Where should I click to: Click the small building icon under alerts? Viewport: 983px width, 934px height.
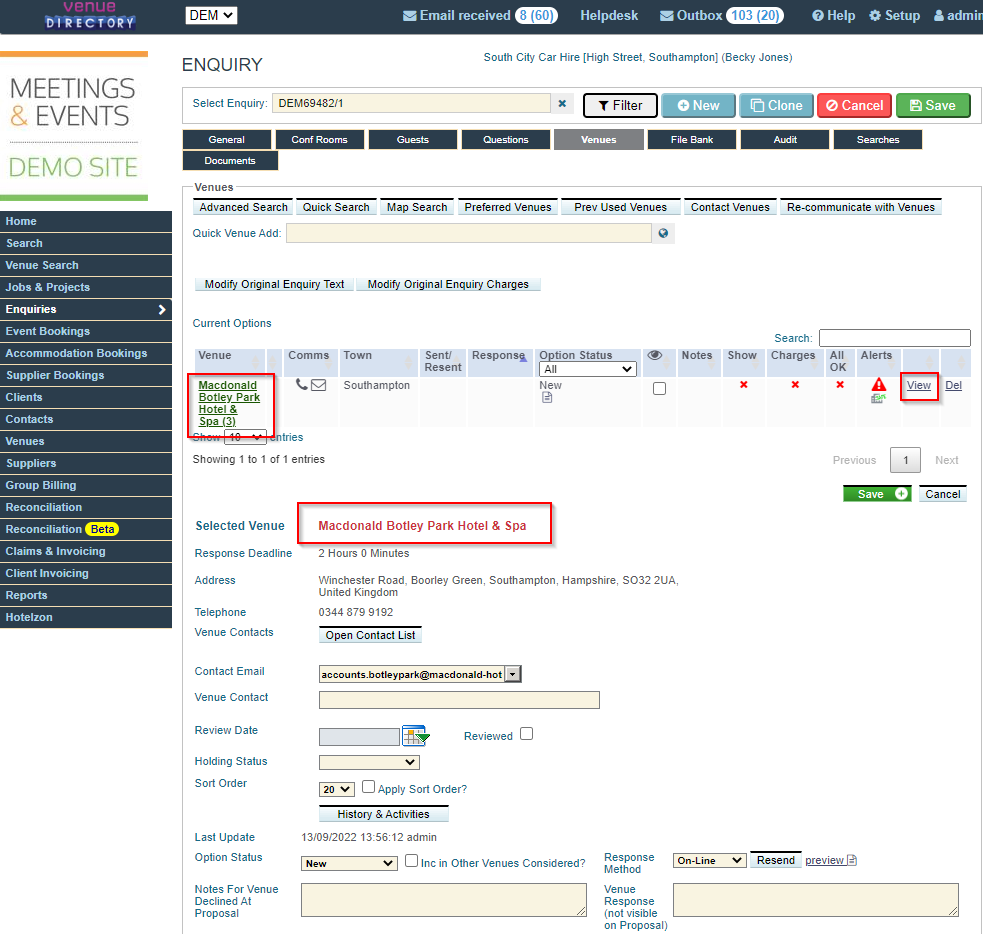click(878, 398)
